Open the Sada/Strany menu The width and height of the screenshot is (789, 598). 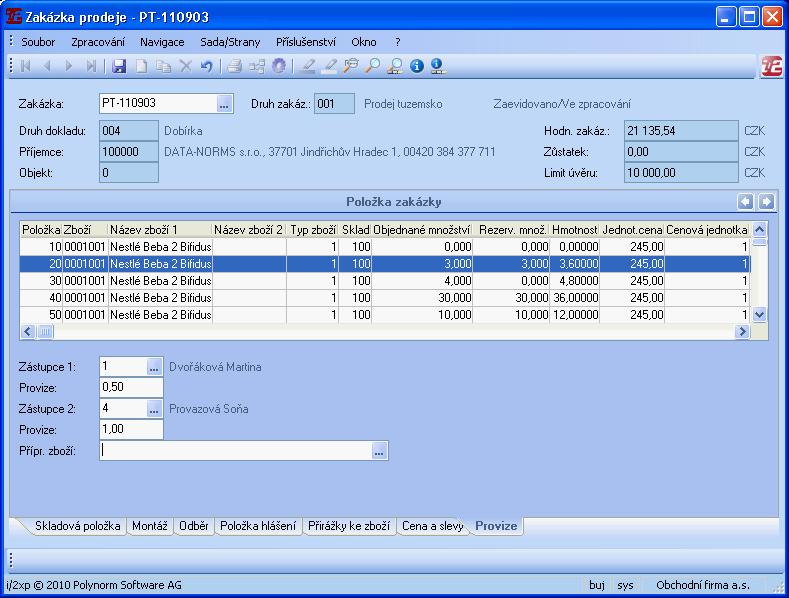click(230, 42)
